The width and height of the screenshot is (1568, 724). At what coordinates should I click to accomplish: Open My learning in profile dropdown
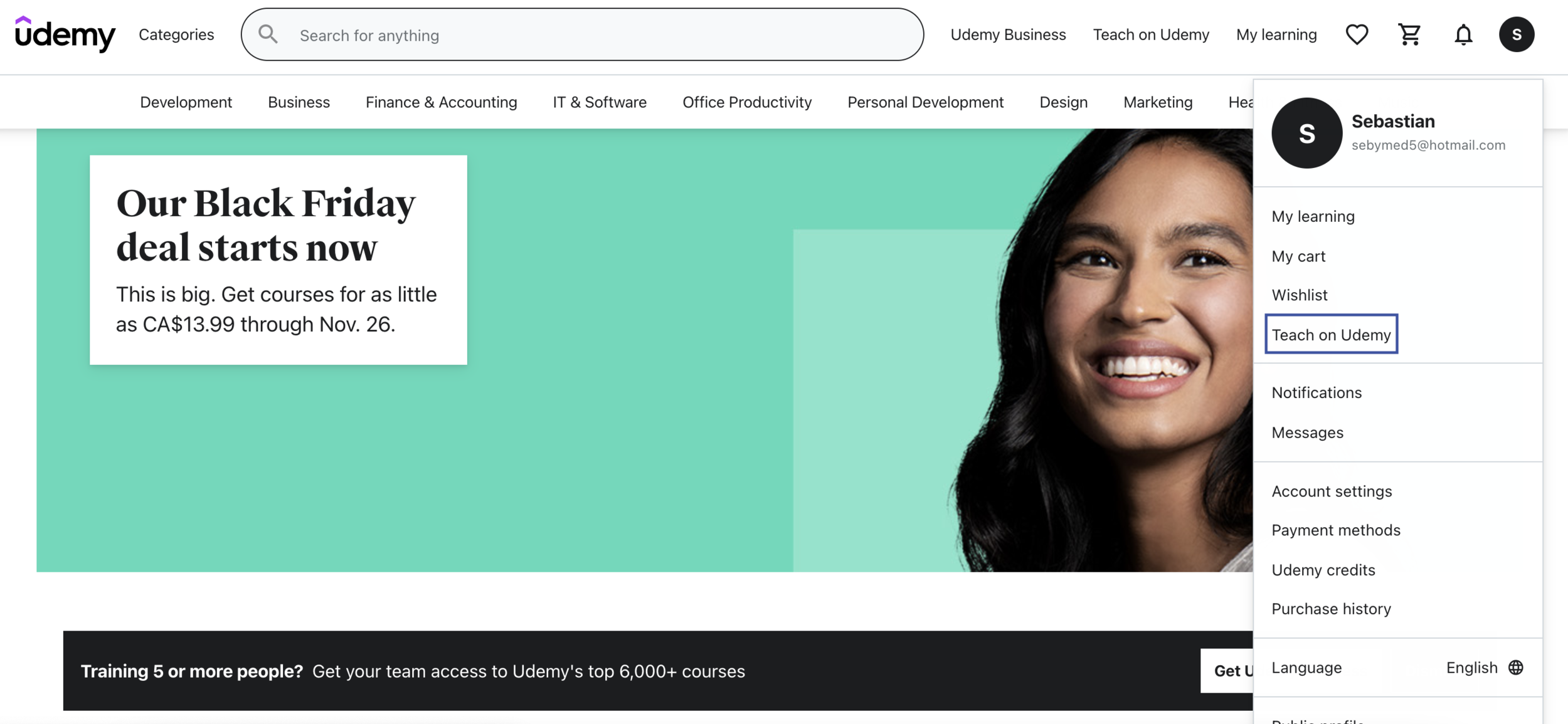[x=1313, y=216]
